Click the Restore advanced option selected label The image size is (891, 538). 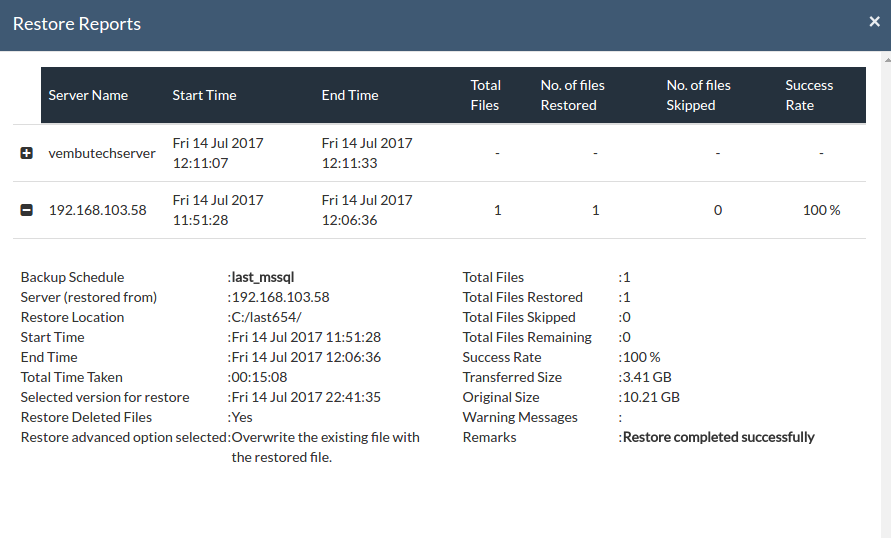click(124, 437)
